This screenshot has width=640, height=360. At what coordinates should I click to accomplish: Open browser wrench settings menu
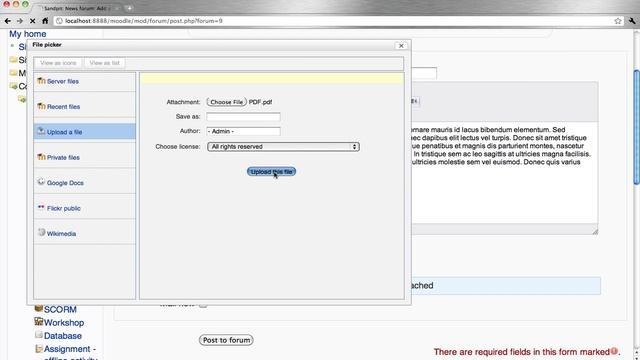632,21
